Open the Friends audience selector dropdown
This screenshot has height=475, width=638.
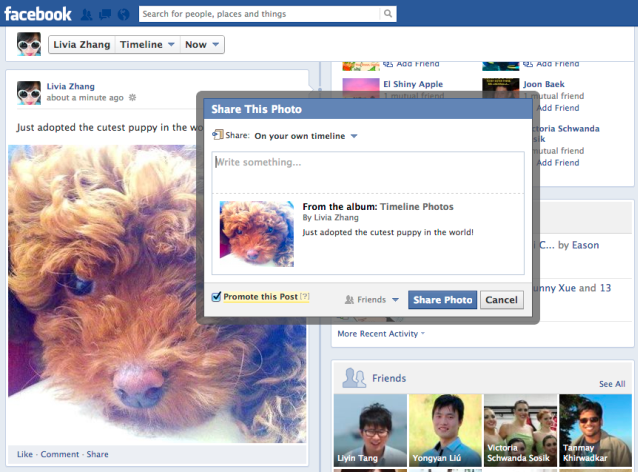click(x=372, y=299)
